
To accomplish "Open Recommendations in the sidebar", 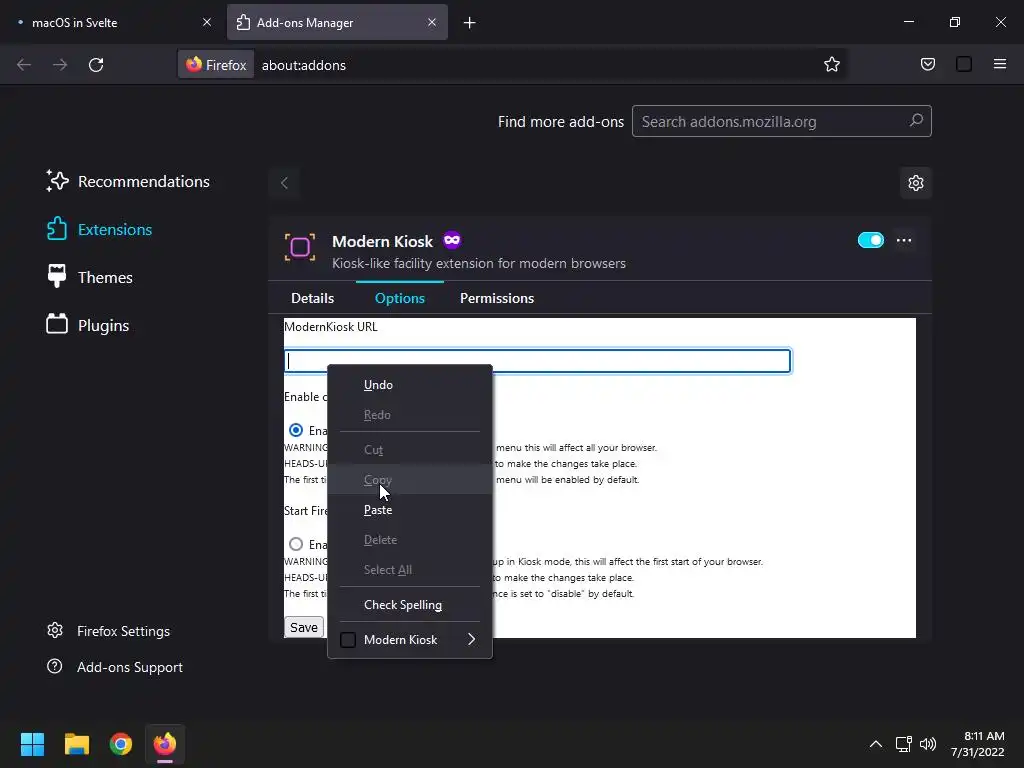I will tap(128, 182).
